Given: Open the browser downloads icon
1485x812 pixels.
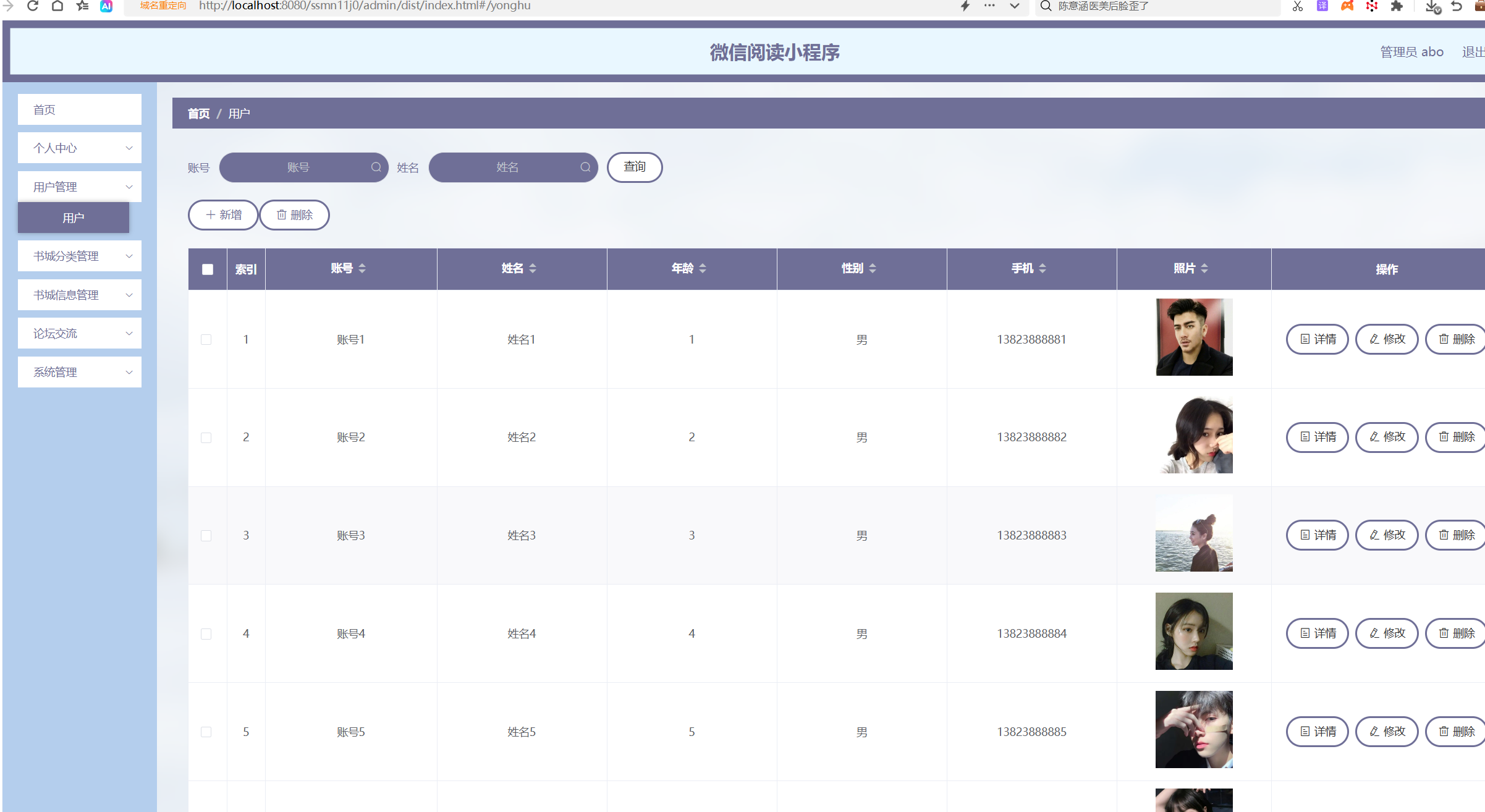Looking at the screenshot, I should [1432, 7].
